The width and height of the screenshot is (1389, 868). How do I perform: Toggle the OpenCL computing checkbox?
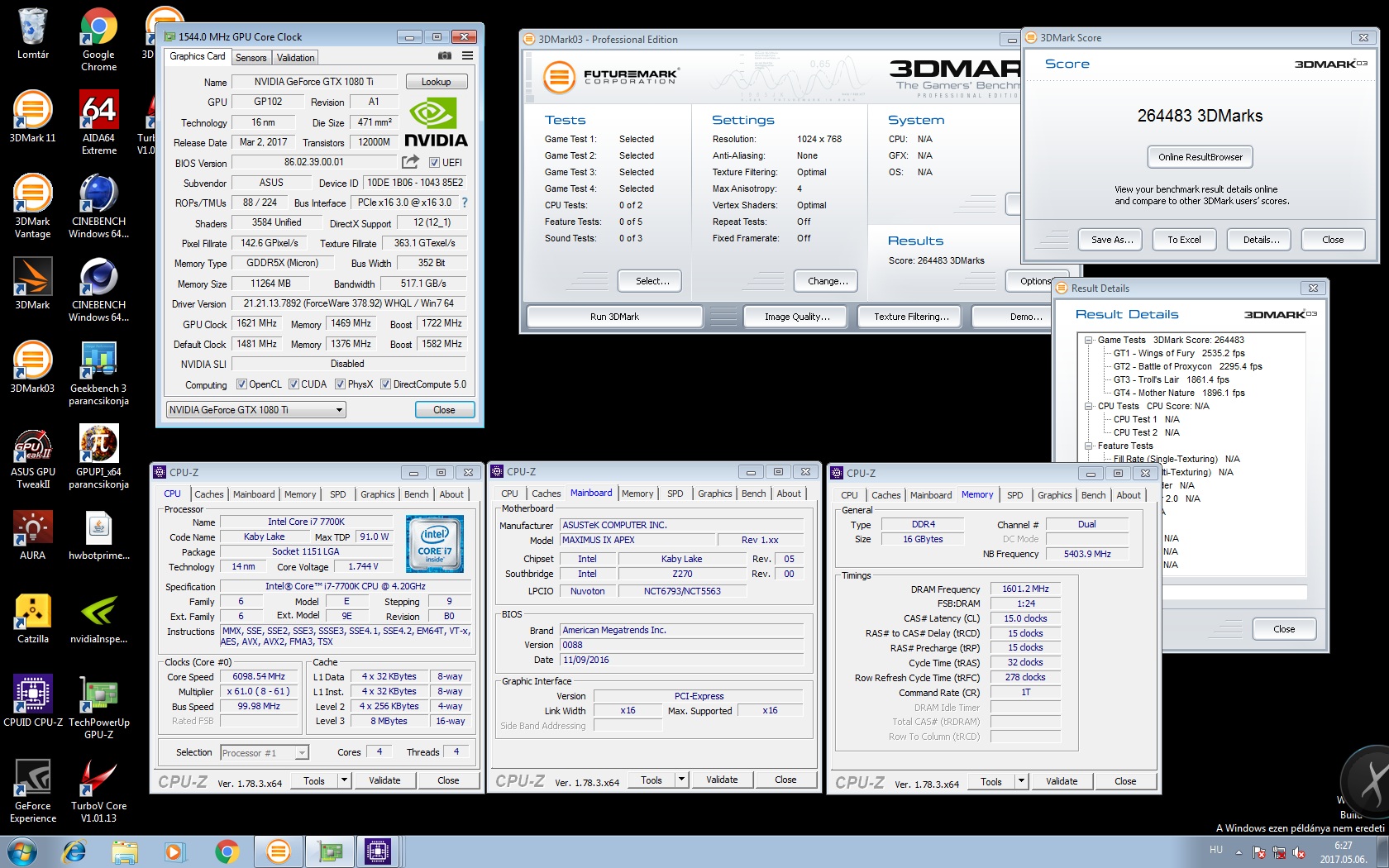point(241,384)
